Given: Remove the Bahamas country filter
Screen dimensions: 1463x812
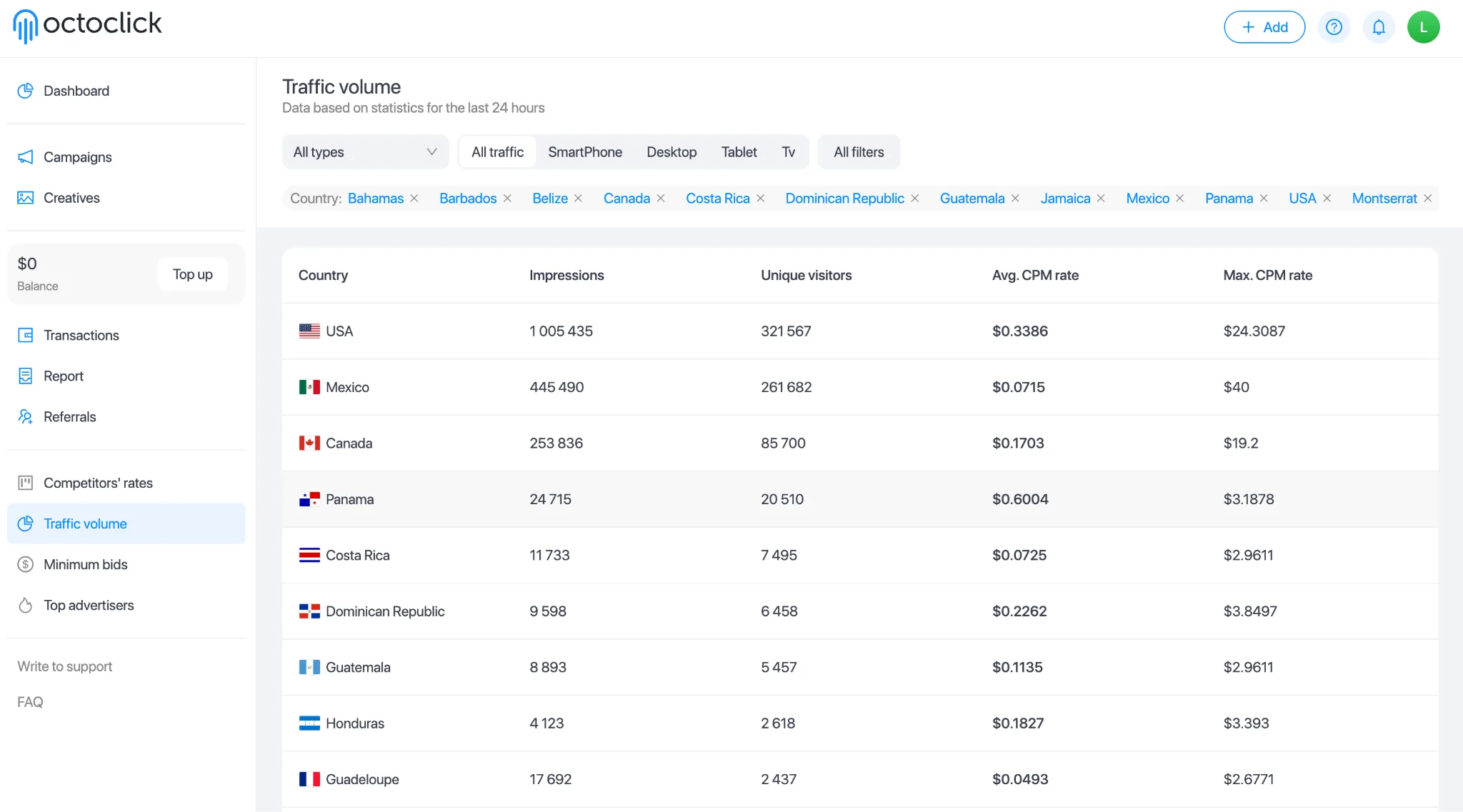Looking at the screenshot, I should pyautogui.click(x=414, y=199).
